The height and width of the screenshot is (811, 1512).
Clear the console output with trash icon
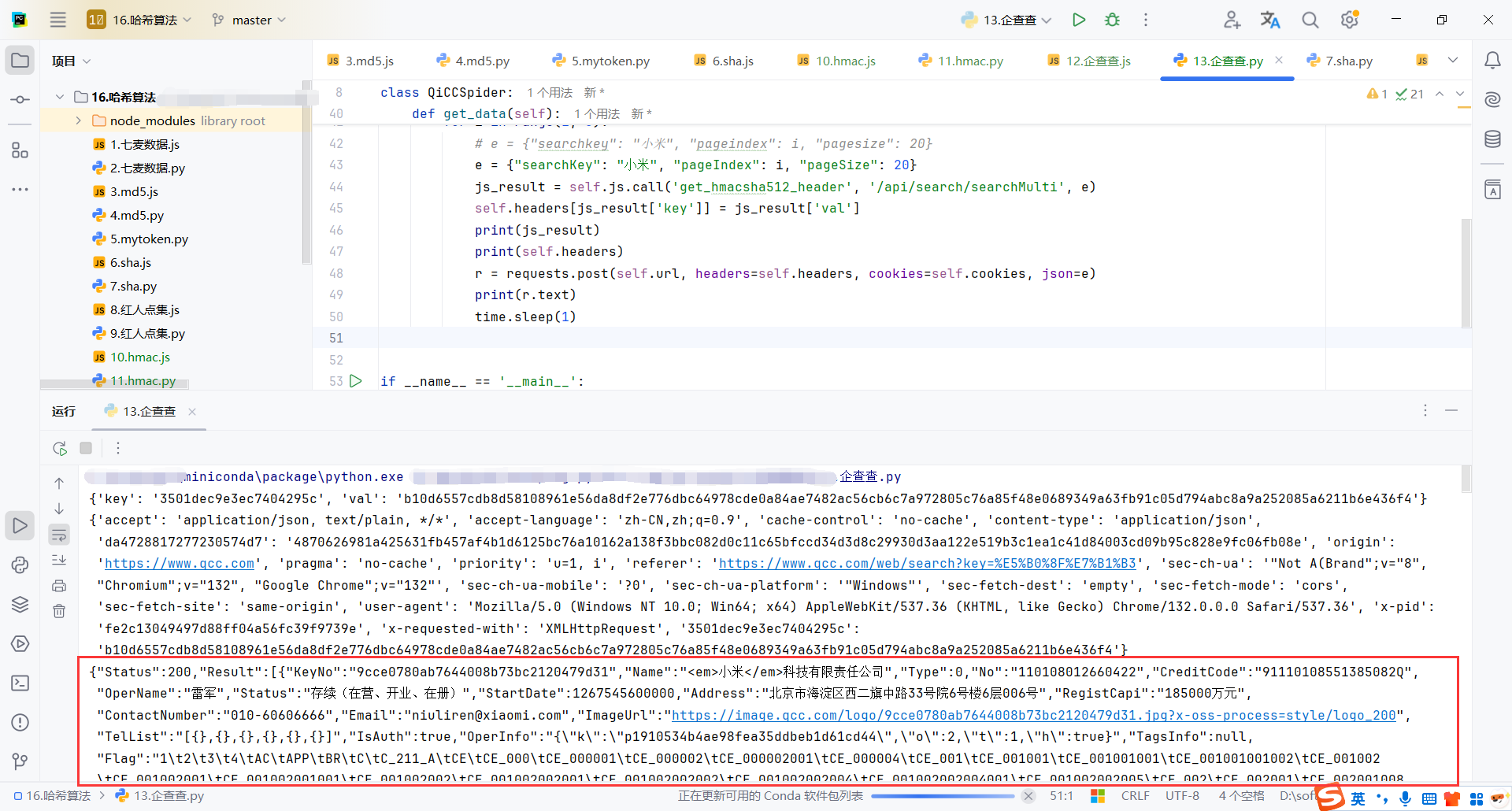pyautogui.click(x=59, y=611)
